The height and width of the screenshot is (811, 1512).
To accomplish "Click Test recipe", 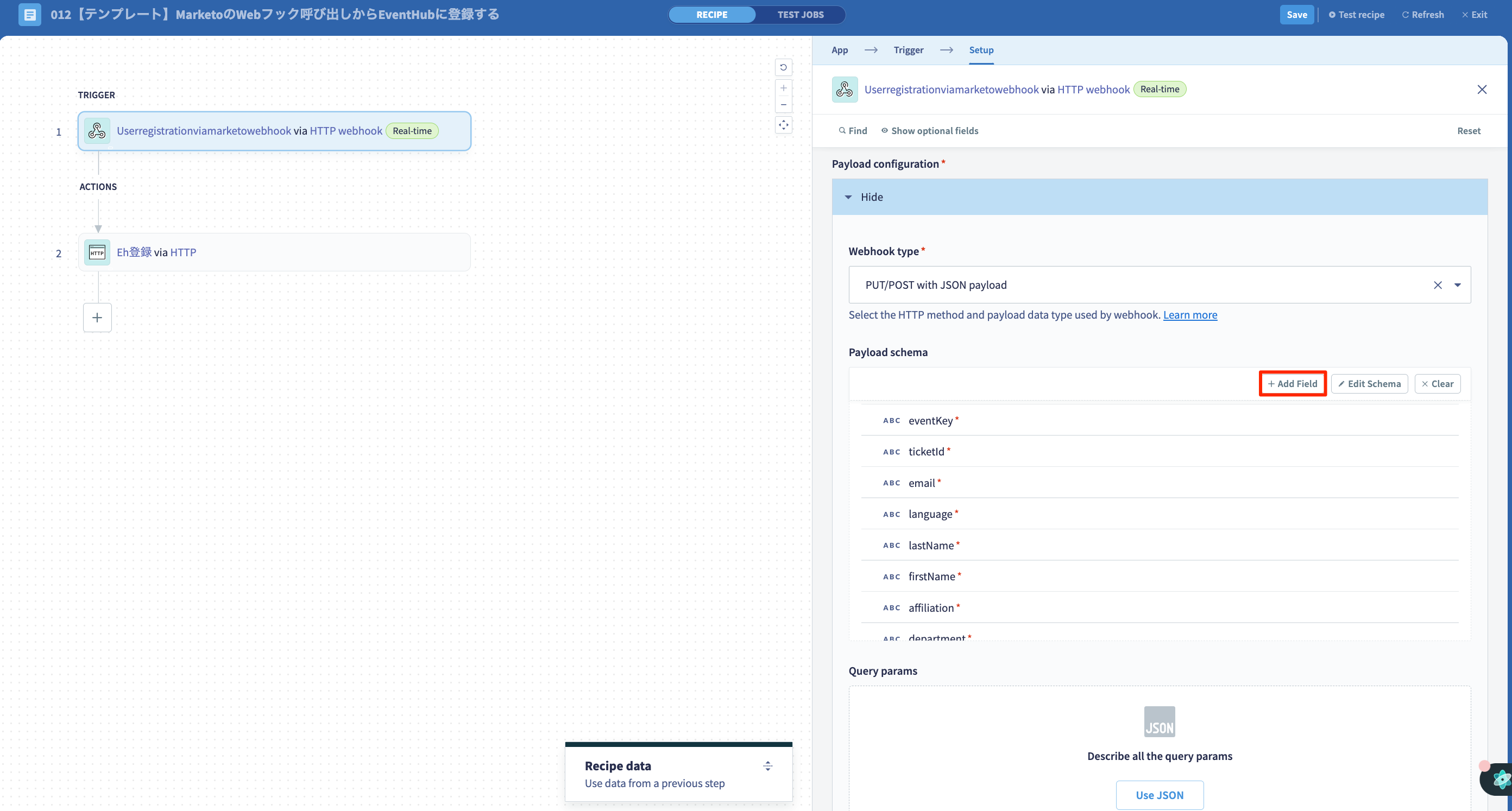I will tap(1356, 15).
